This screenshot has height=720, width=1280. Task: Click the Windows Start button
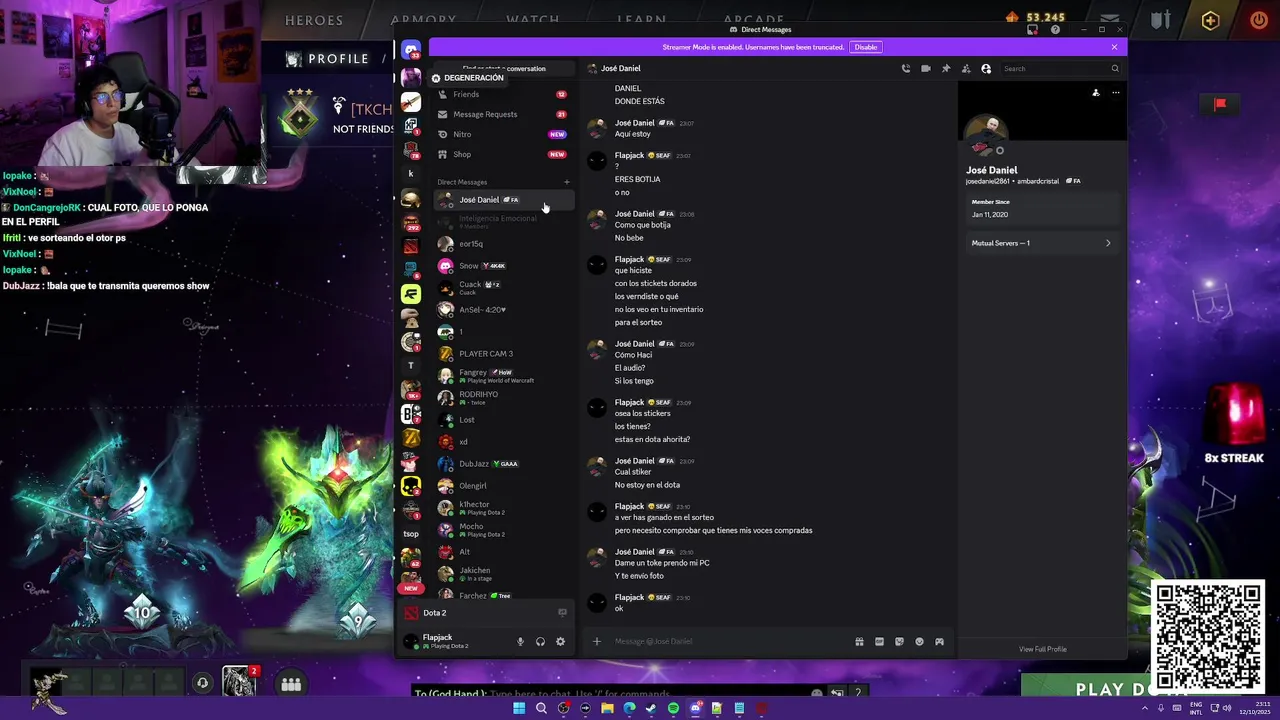[x=519, y=708]
